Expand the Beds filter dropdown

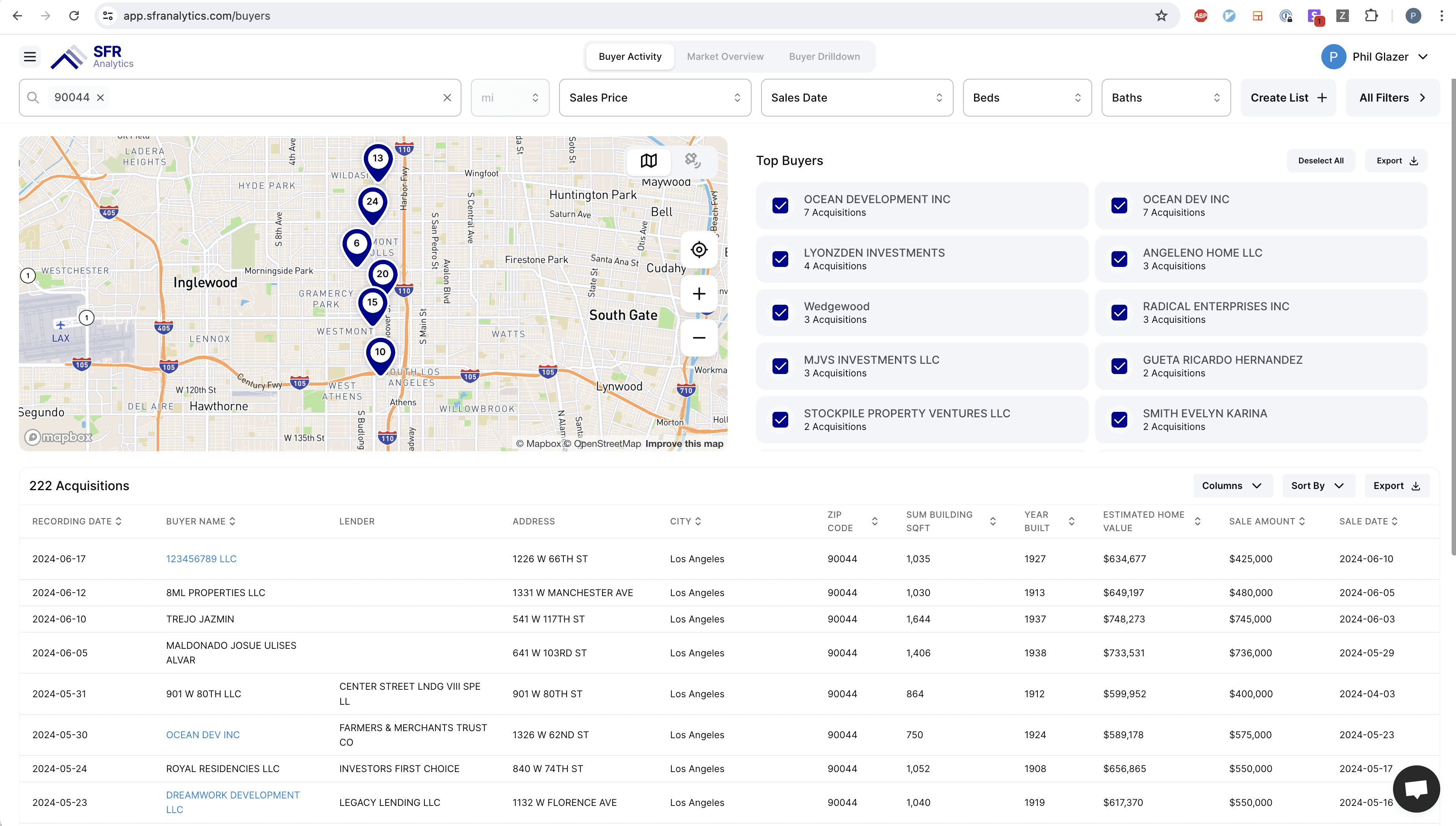pos(1026,97)
